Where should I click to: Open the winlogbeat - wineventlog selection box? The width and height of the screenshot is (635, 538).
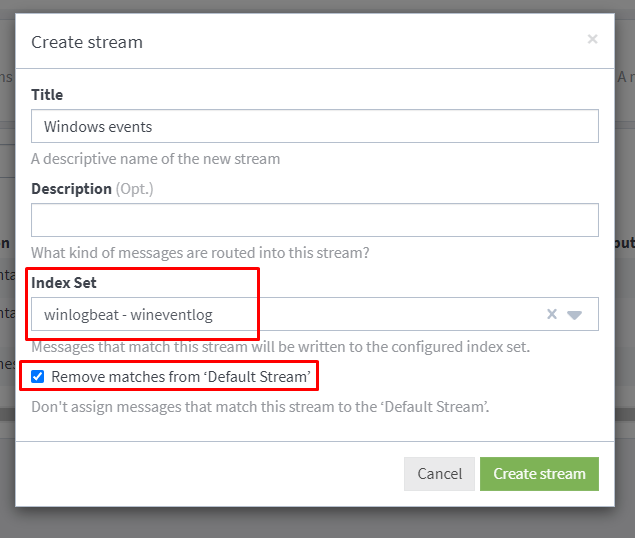(280, 314)
